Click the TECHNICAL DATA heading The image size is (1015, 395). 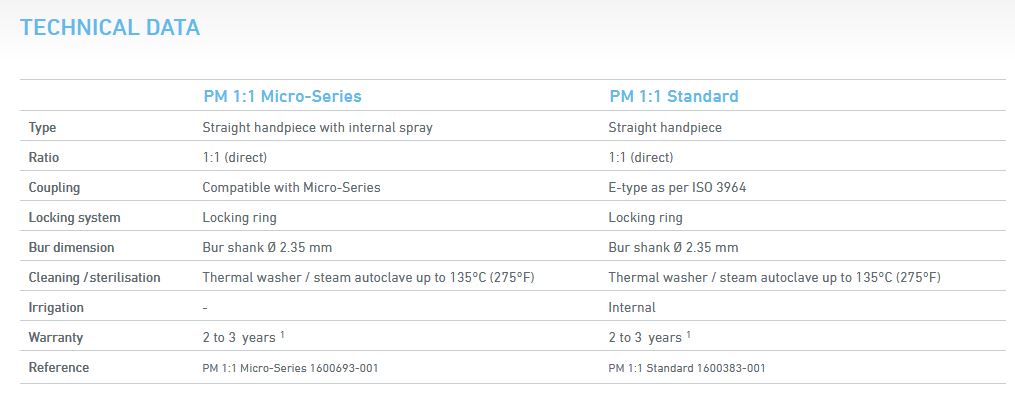110,28
